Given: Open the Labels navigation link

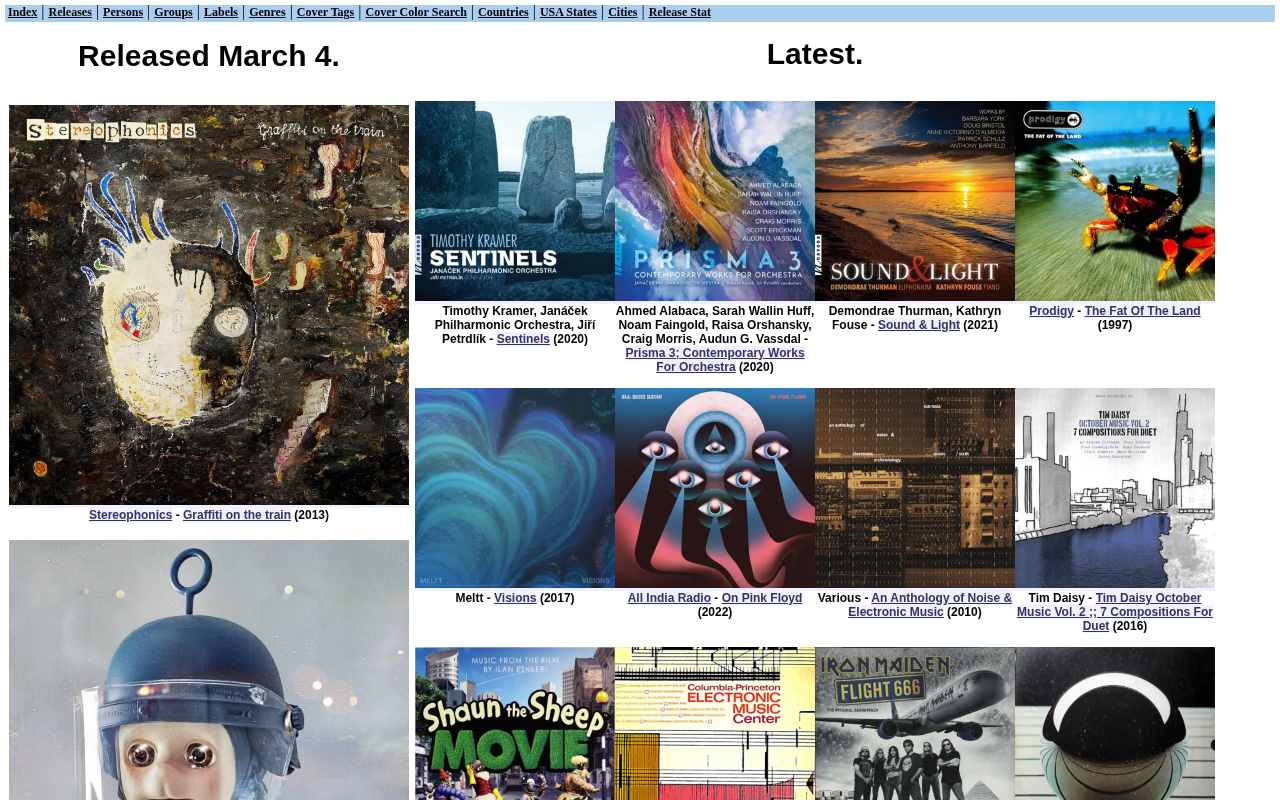Looking at the screenshot, I should click(221, 12).
